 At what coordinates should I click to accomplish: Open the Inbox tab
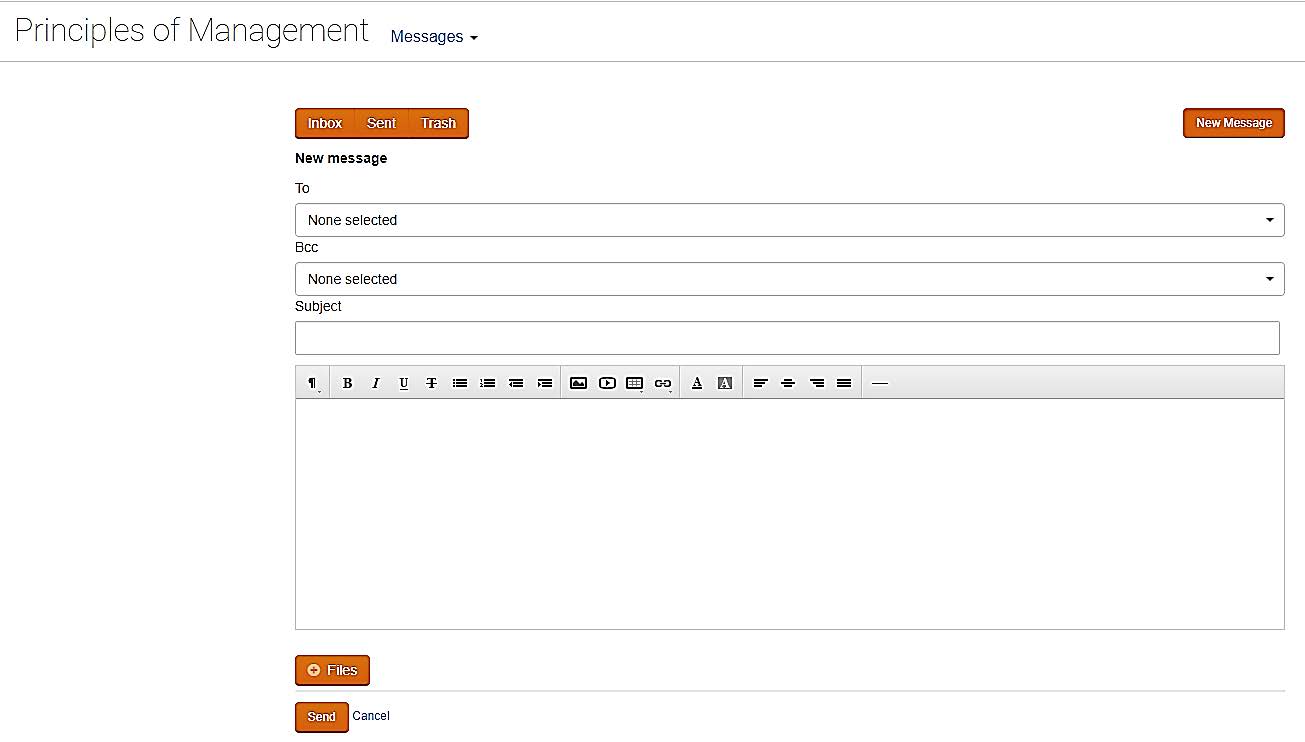click(x=325, y=123)
